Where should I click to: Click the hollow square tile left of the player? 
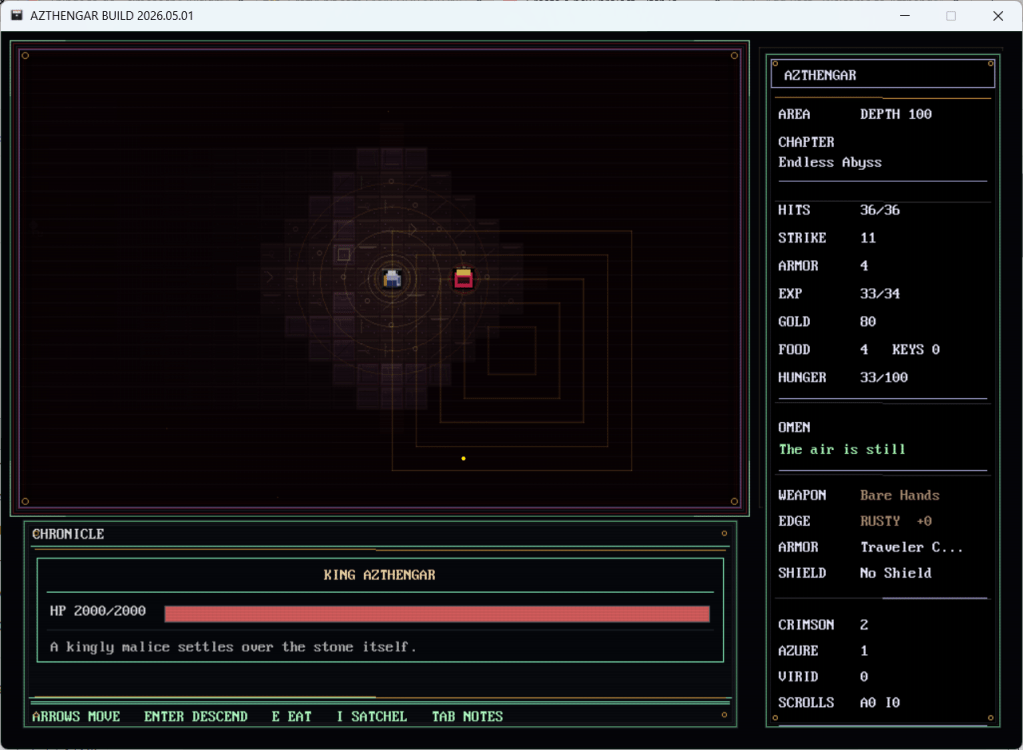(x=343, y=254)
